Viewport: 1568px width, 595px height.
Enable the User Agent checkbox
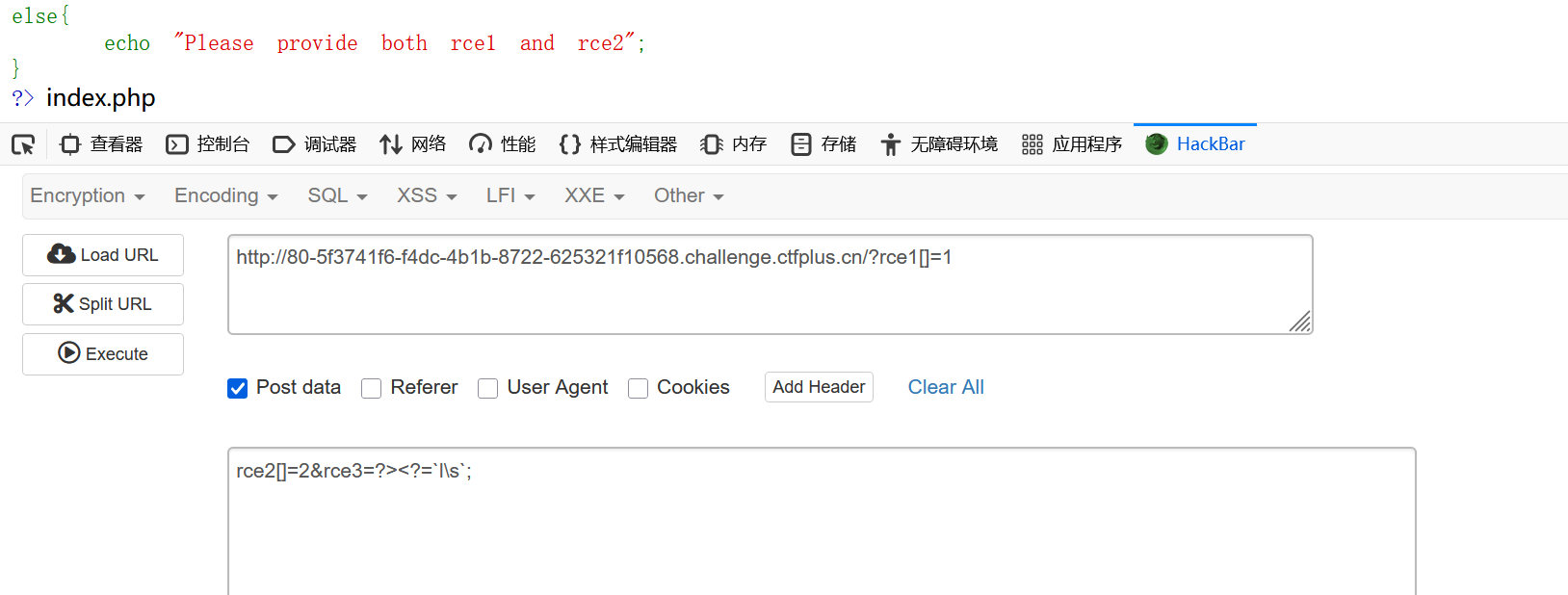tap(488, 388)
